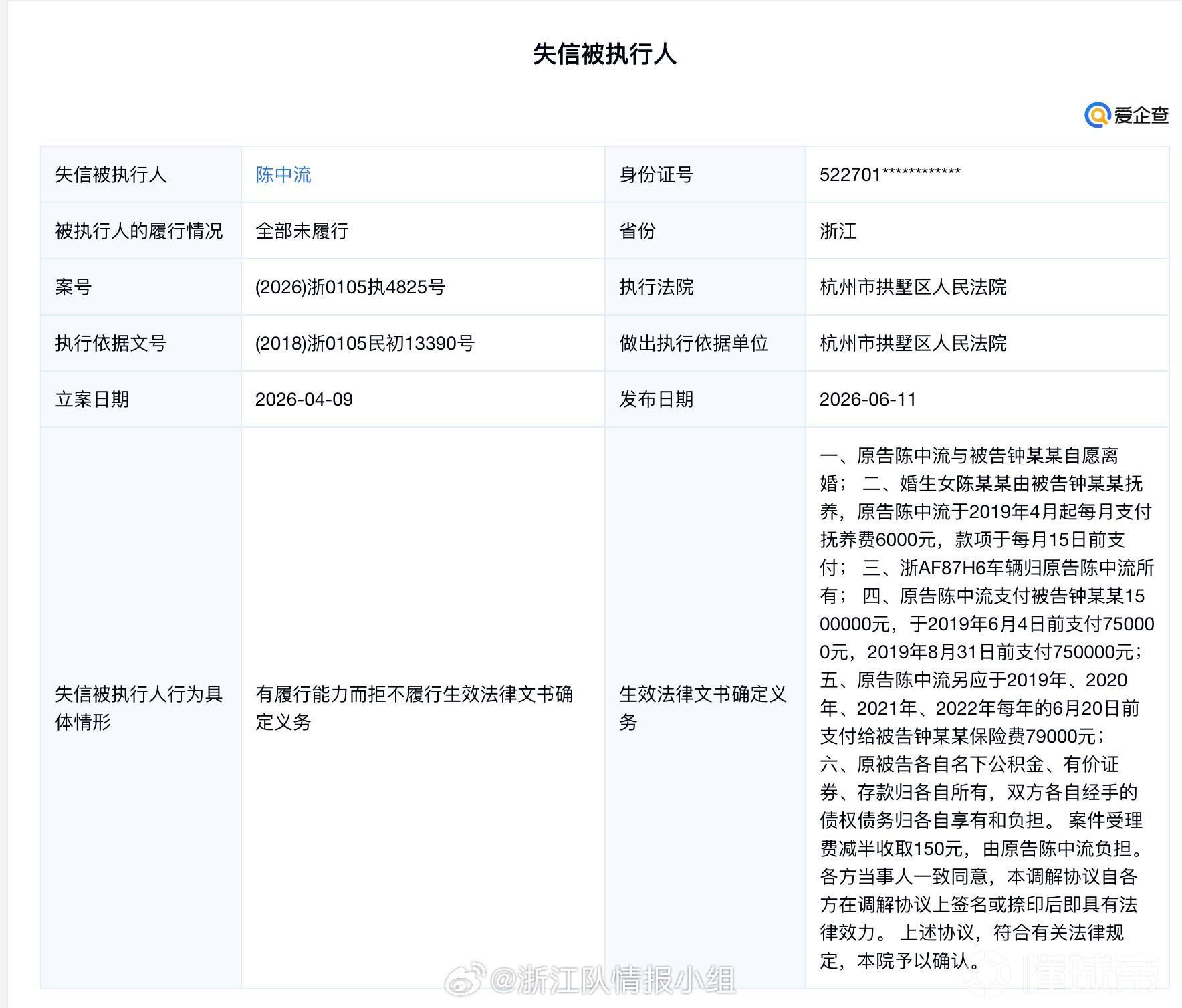Viewport: 1182px width, 1008px height.
Task: Open the 陈中流 name link
Action: coord(283,175)
